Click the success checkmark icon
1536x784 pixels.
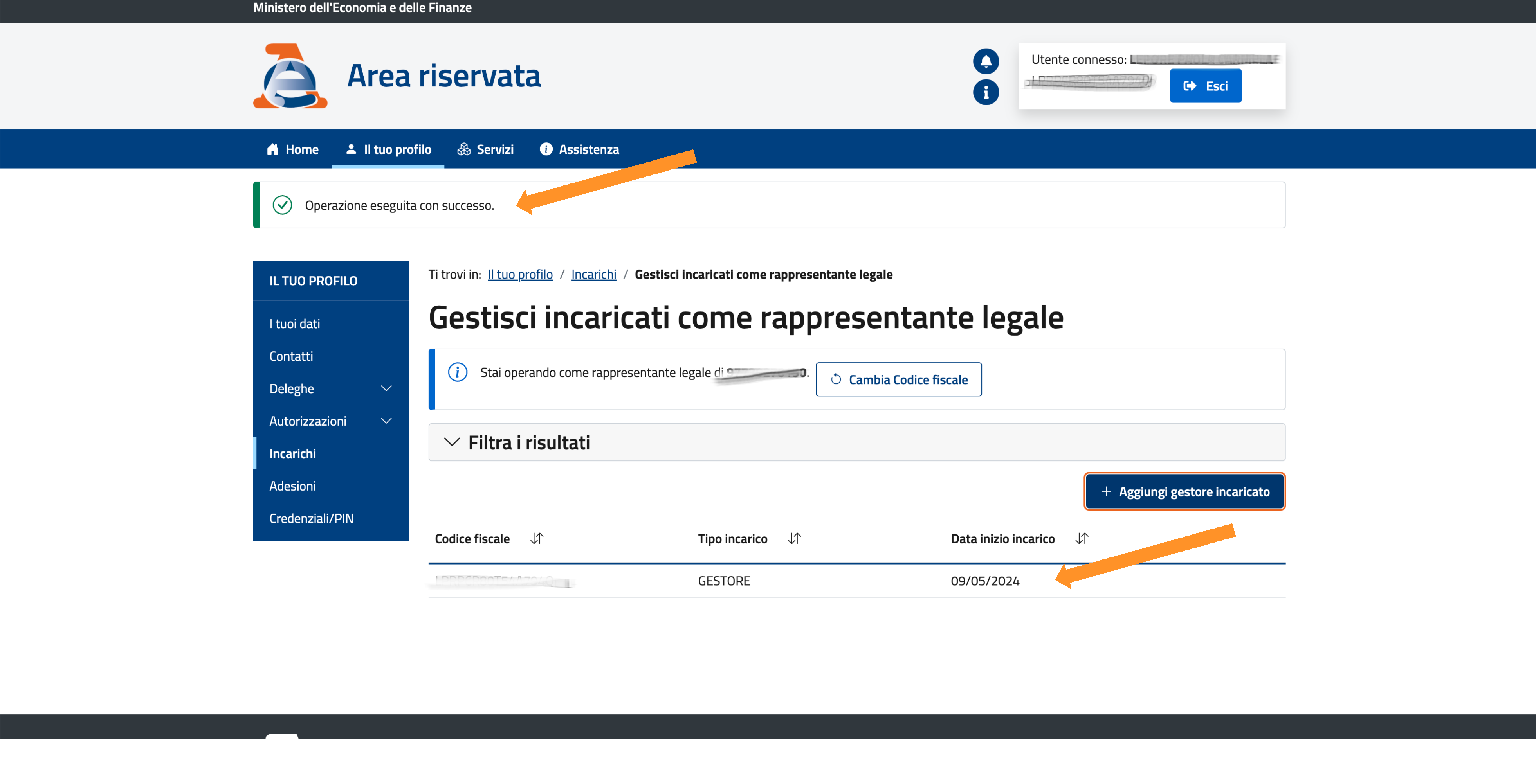coord(282,205)
